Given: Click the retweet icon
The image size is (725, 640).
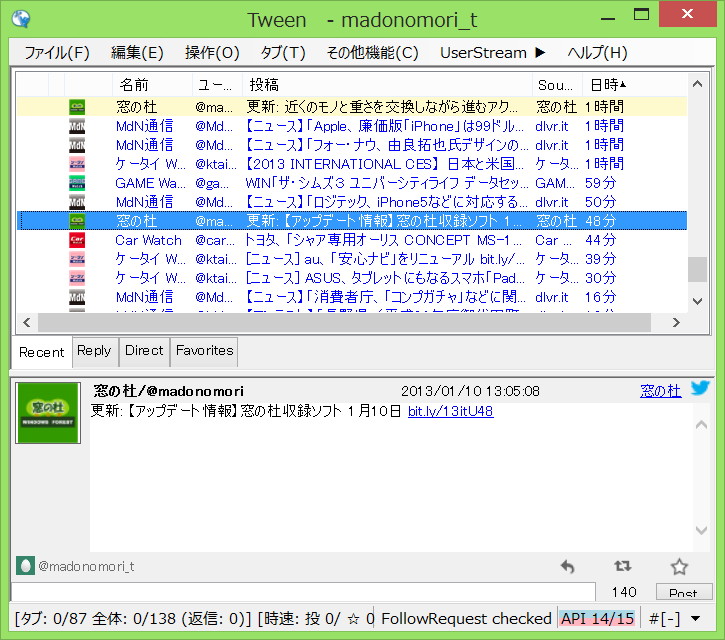Looking at the screenshot, I should click(622, 566).
